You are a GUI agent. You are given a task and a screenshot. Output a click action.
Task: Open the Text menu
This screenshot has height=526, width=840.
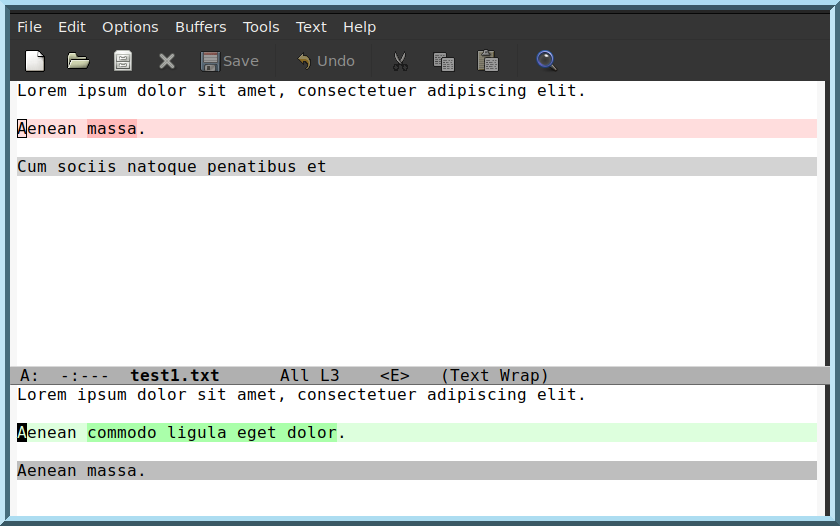pos(311,27)
